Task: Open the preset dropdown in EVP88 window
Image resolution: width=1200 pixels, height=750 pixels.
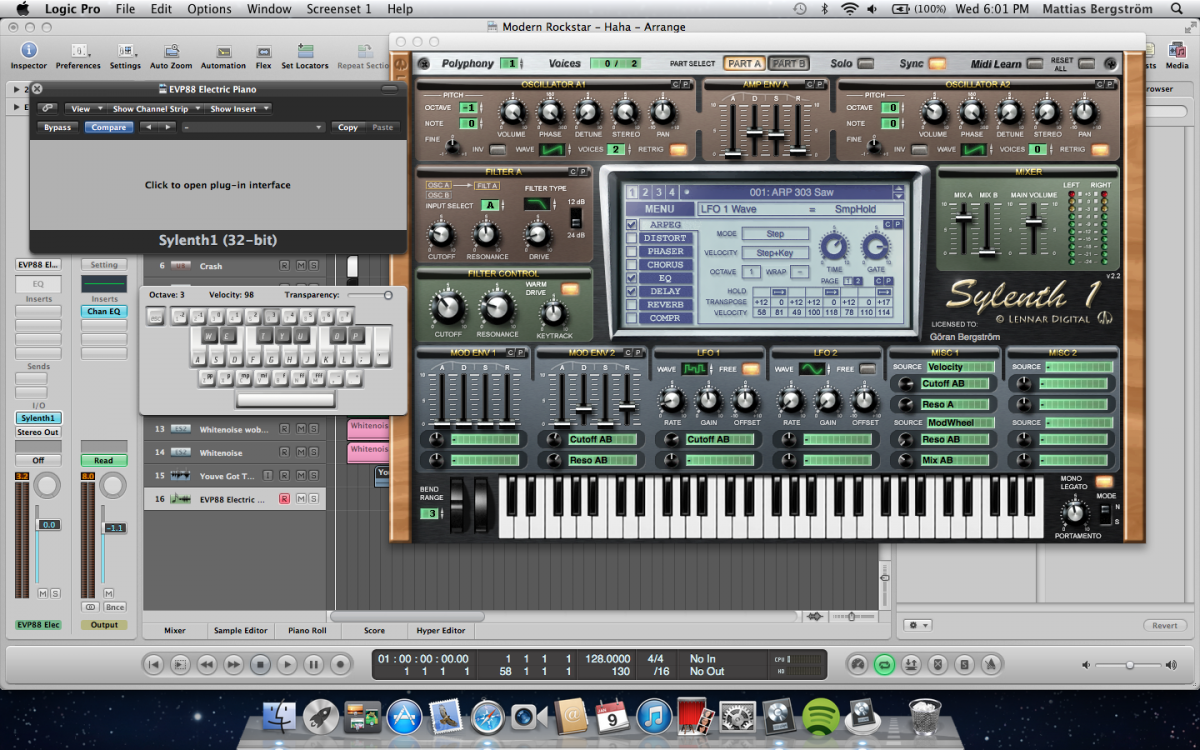Action: tap(253, 128)
